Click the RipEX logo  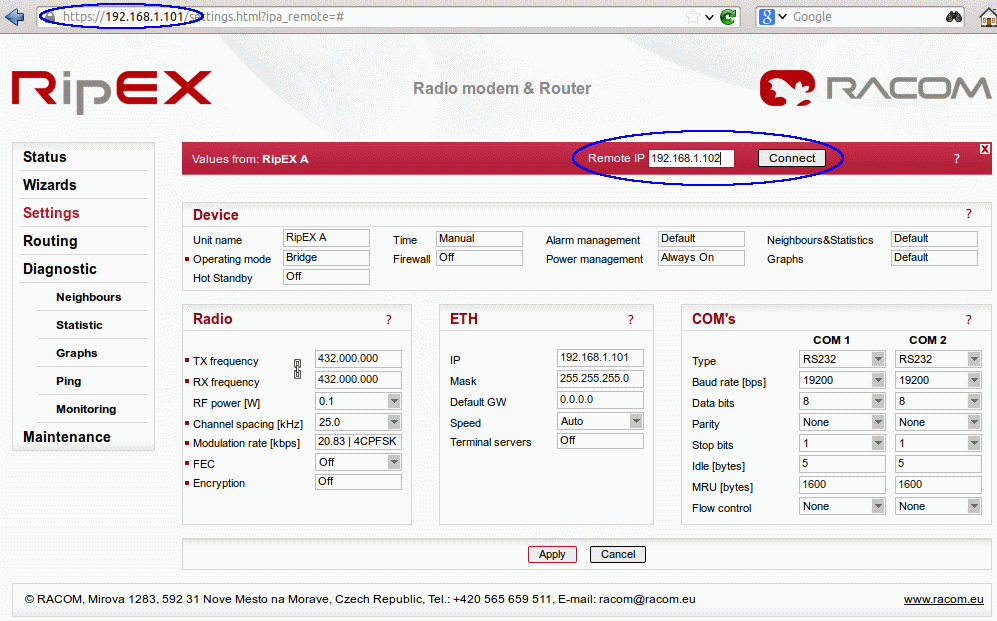pyautogui.click(x=112, y=92)
